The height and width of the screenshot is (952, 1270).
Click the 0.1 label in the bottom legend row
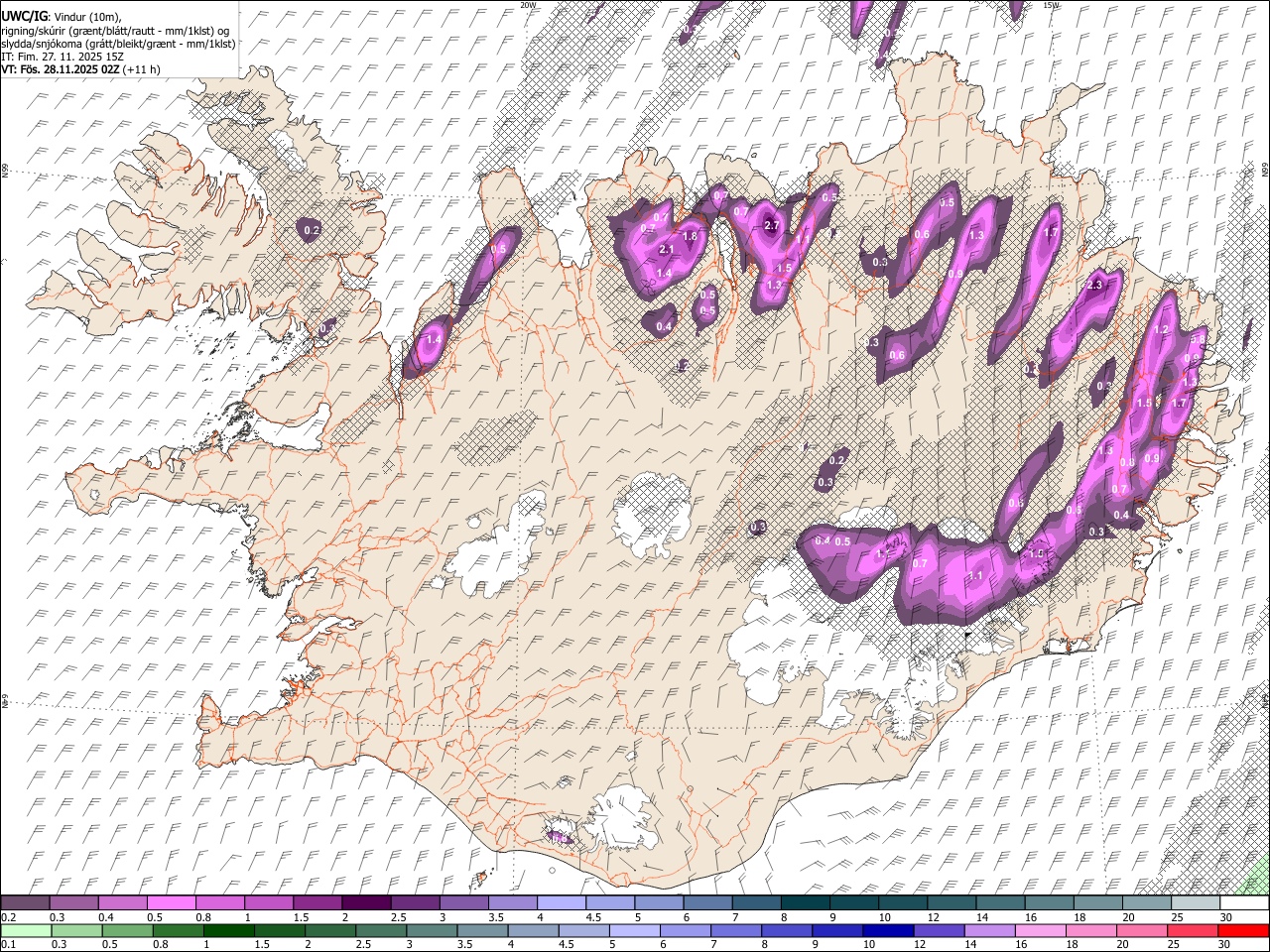click(x=7, y=945)
